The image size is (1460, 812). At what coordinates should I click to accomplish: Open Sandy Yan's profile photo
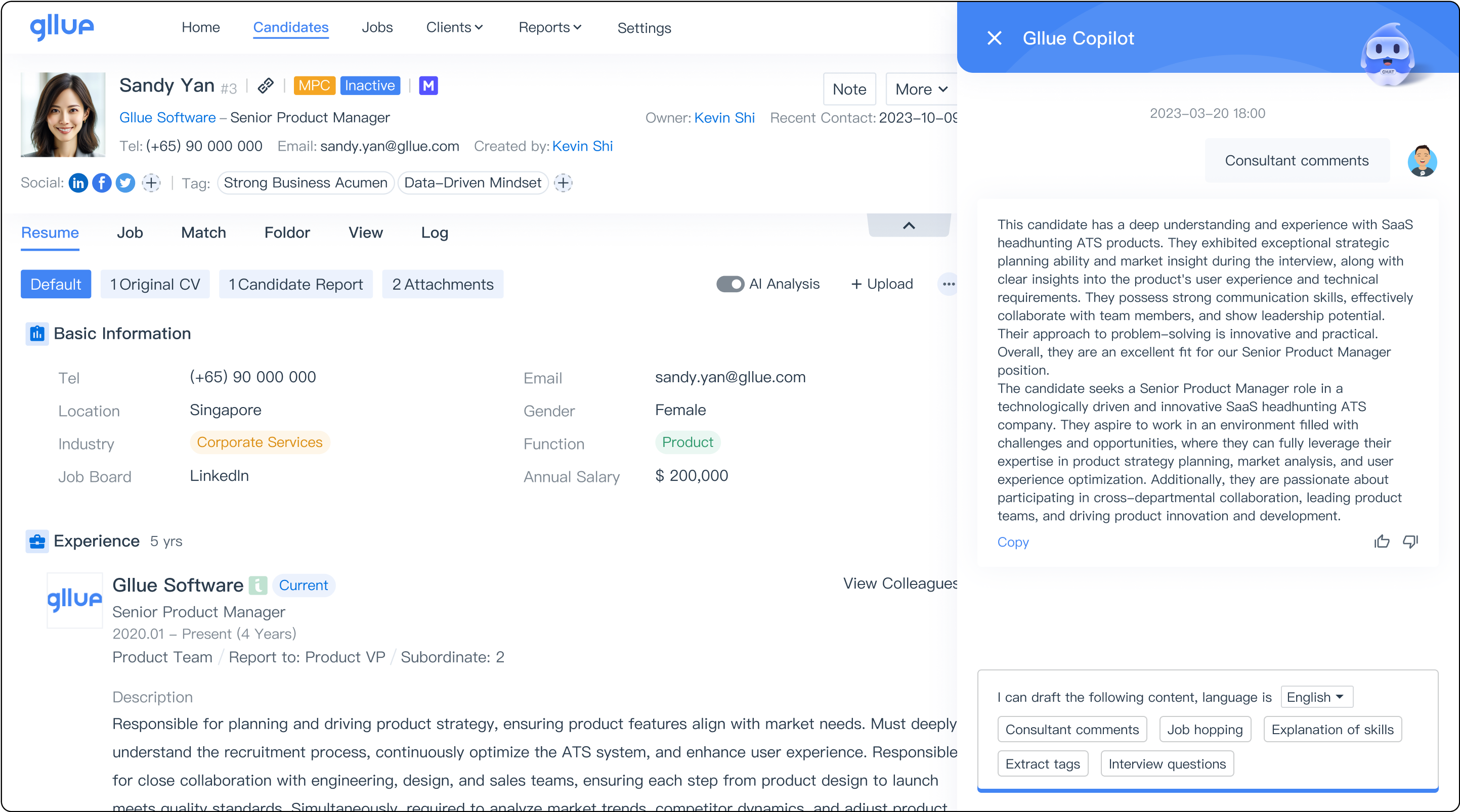(x=63, y=114)
